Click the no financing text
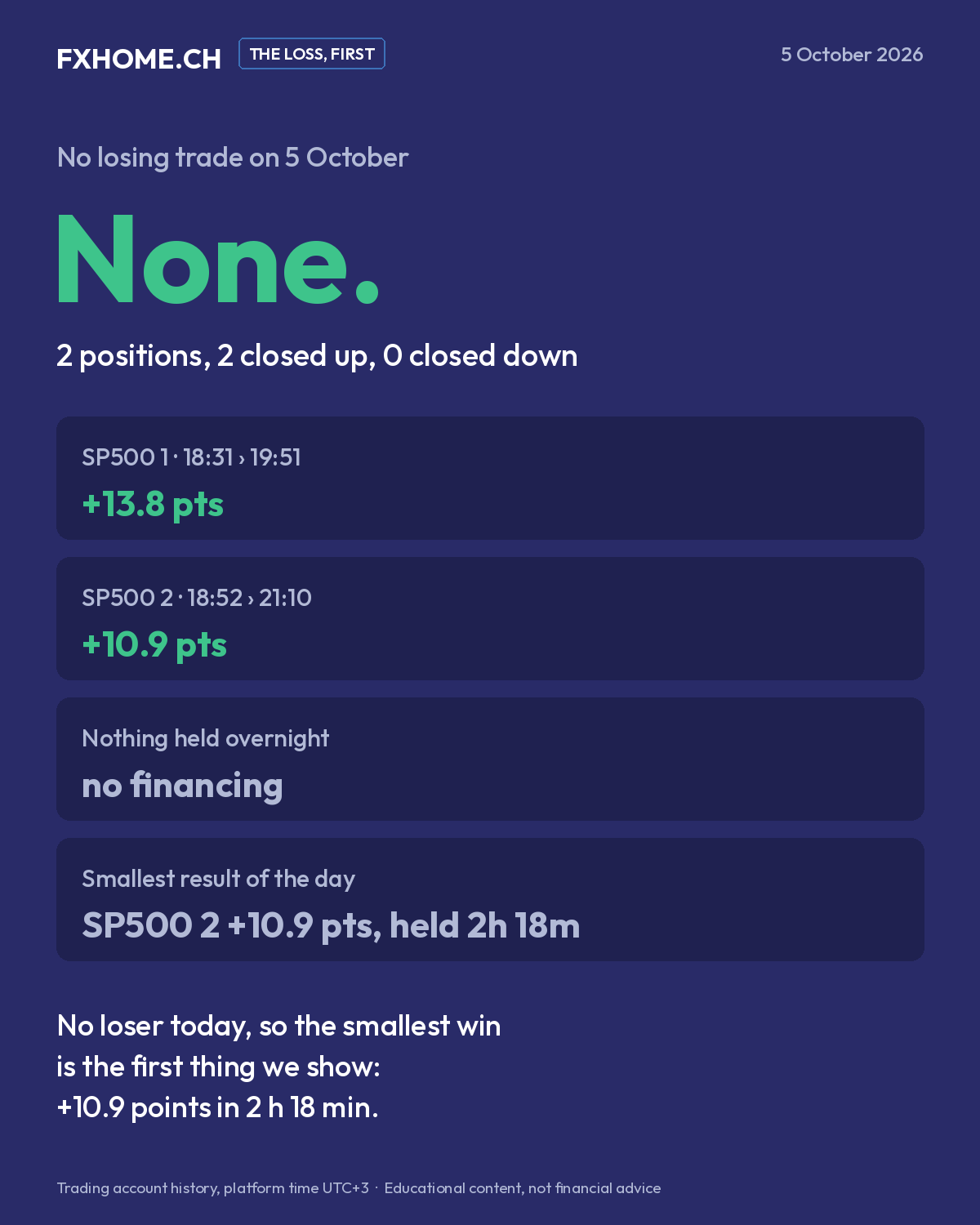Screen dimensions: 980x1225 pyautogui.click(x=182, y=786)
